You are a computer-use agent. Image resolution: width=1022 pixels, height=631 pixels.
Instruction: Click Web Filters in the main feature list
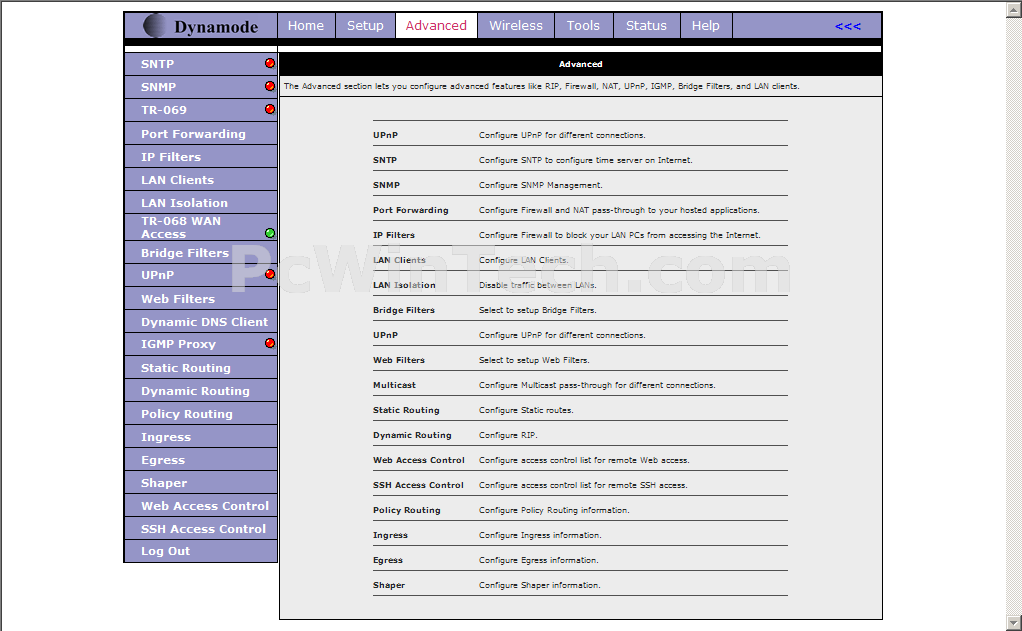(x=399, y=360)
